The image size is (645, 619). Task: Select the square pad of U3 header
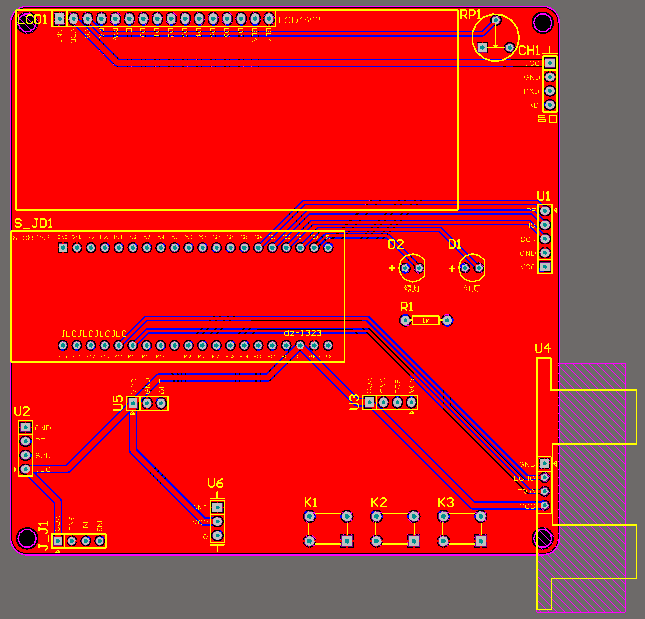[369, 402]
